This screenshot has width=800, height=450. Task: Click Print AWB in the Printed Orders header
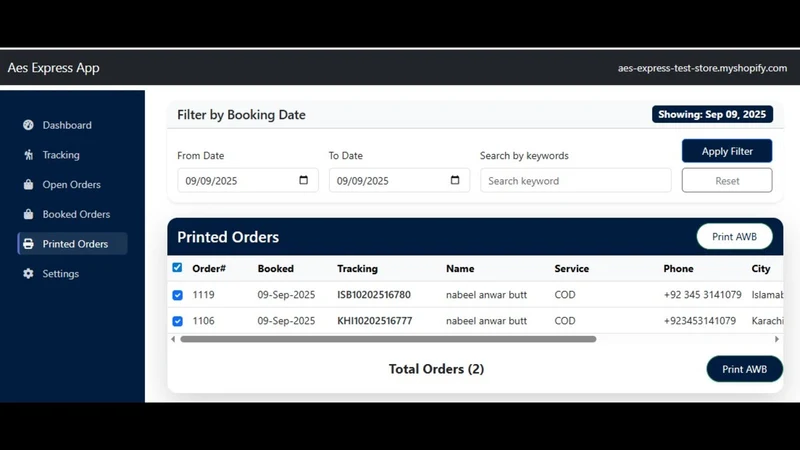click(734, 237)
